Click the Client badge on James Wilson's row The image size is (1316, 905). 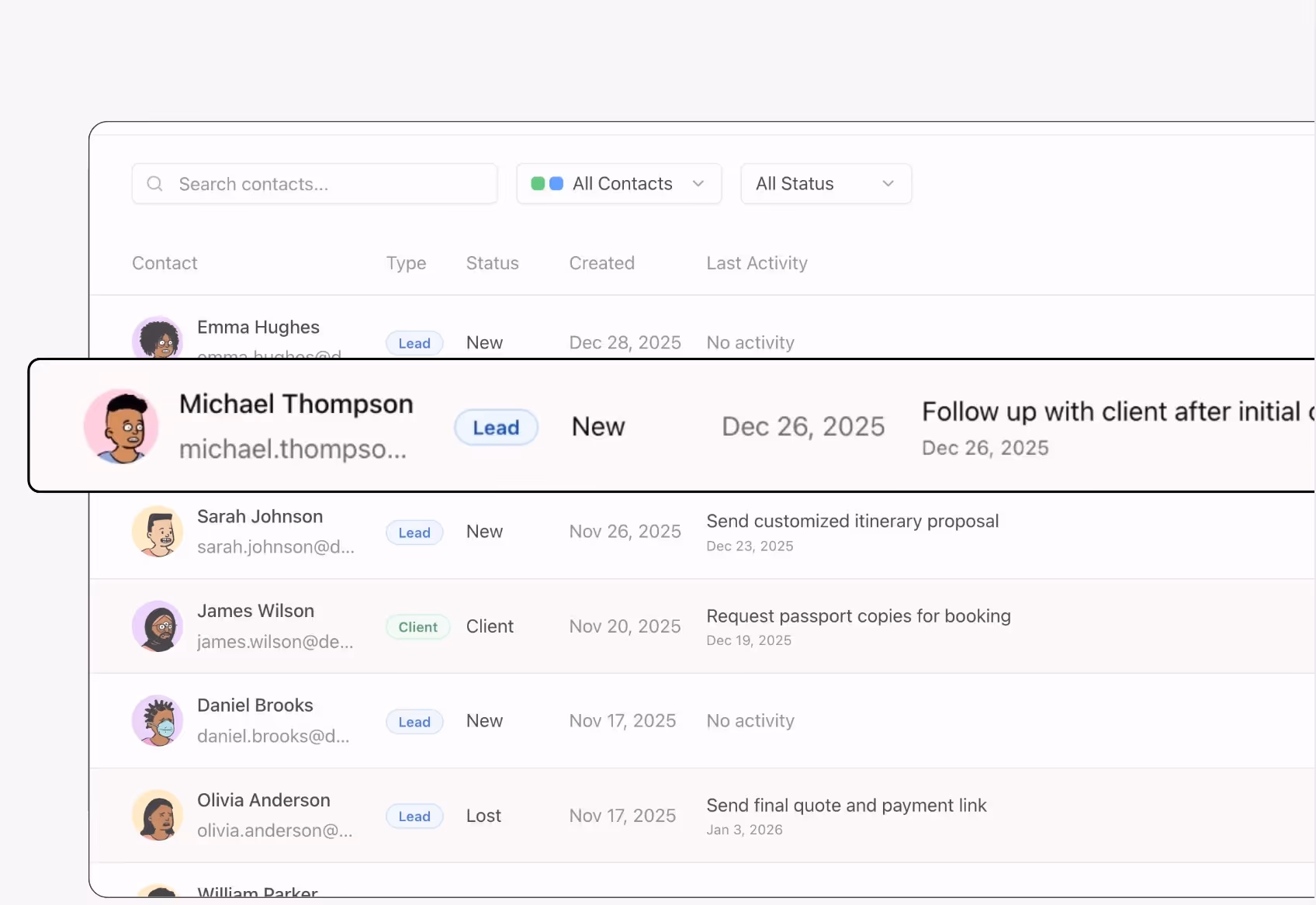pyautogui.click(x=417, y=626)
